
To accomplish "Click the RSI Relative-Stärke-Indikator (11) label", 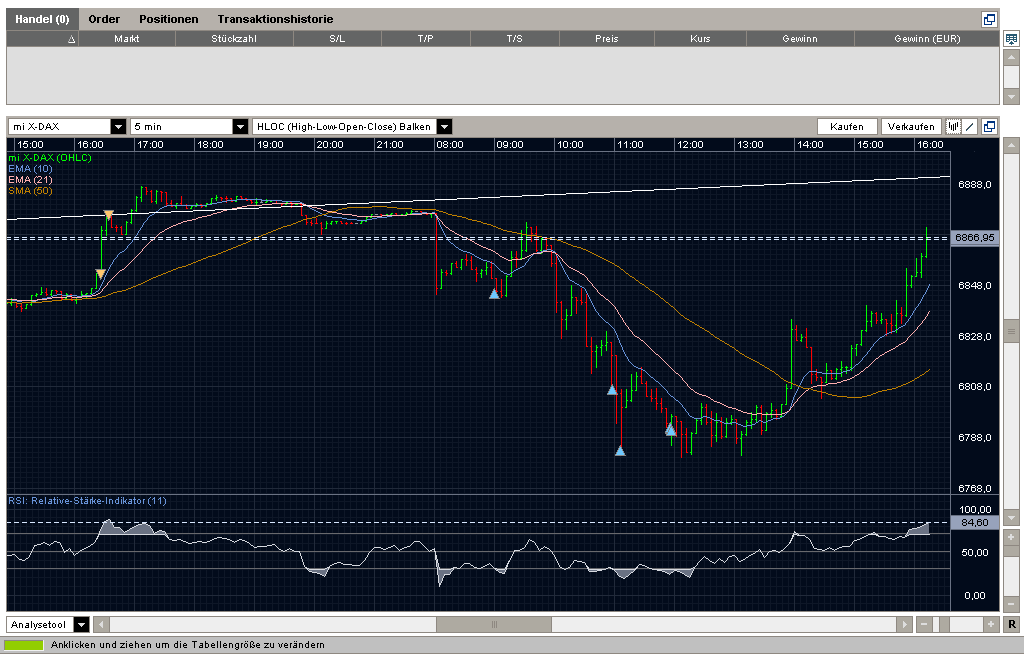I will click(87, 500).
